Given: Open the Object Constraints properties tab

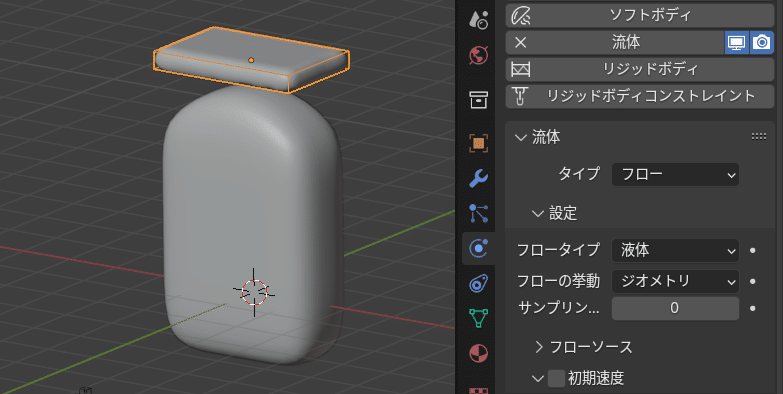Looking at the screenshot, I should (x=478, y=283).
